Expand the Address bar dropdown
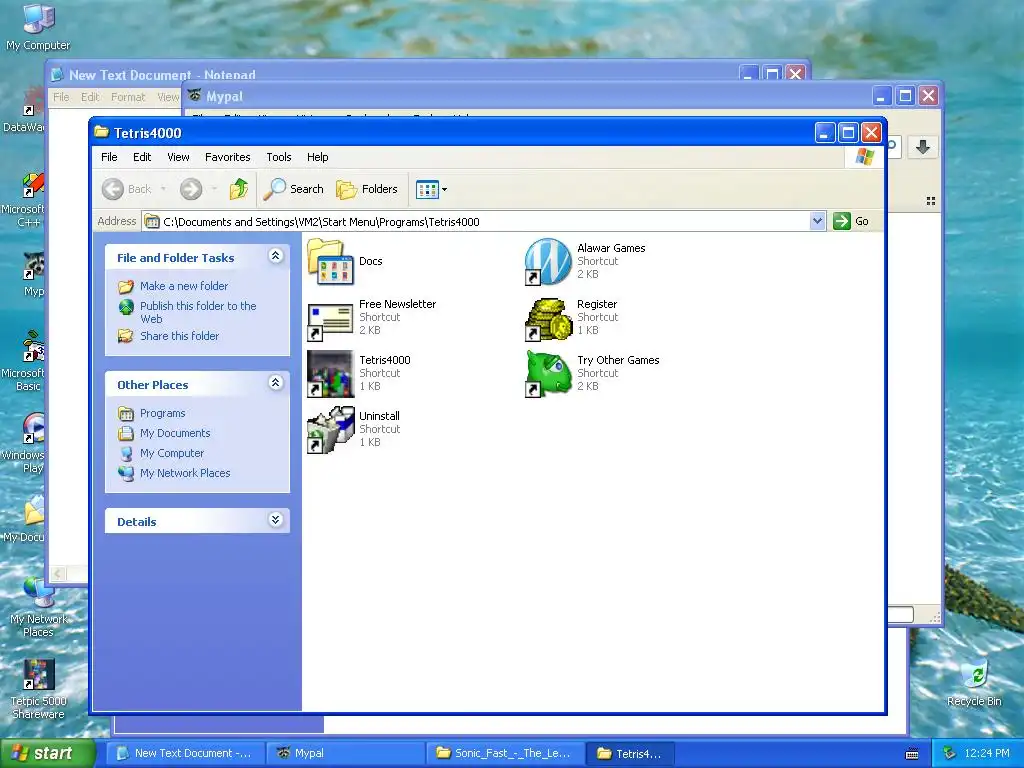The height and width of the screenshot is (768, 1024). coord(817,221)
